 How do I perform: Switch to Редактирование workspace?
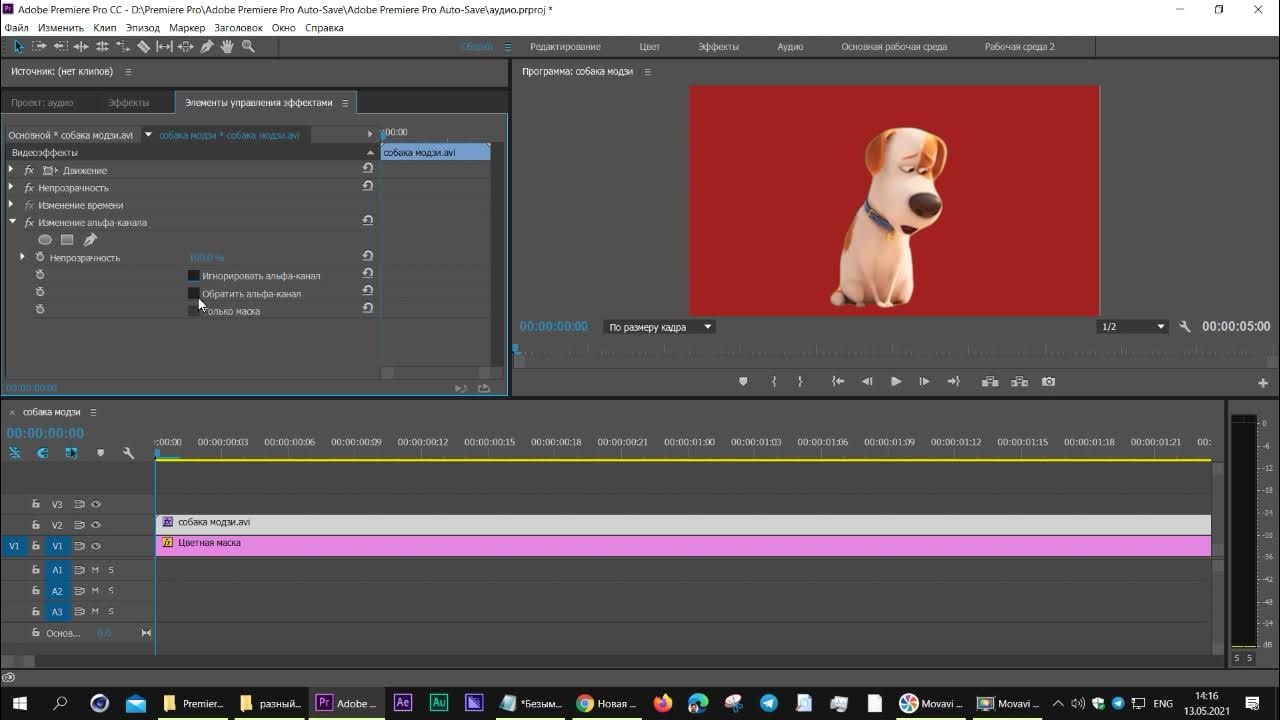565,47
